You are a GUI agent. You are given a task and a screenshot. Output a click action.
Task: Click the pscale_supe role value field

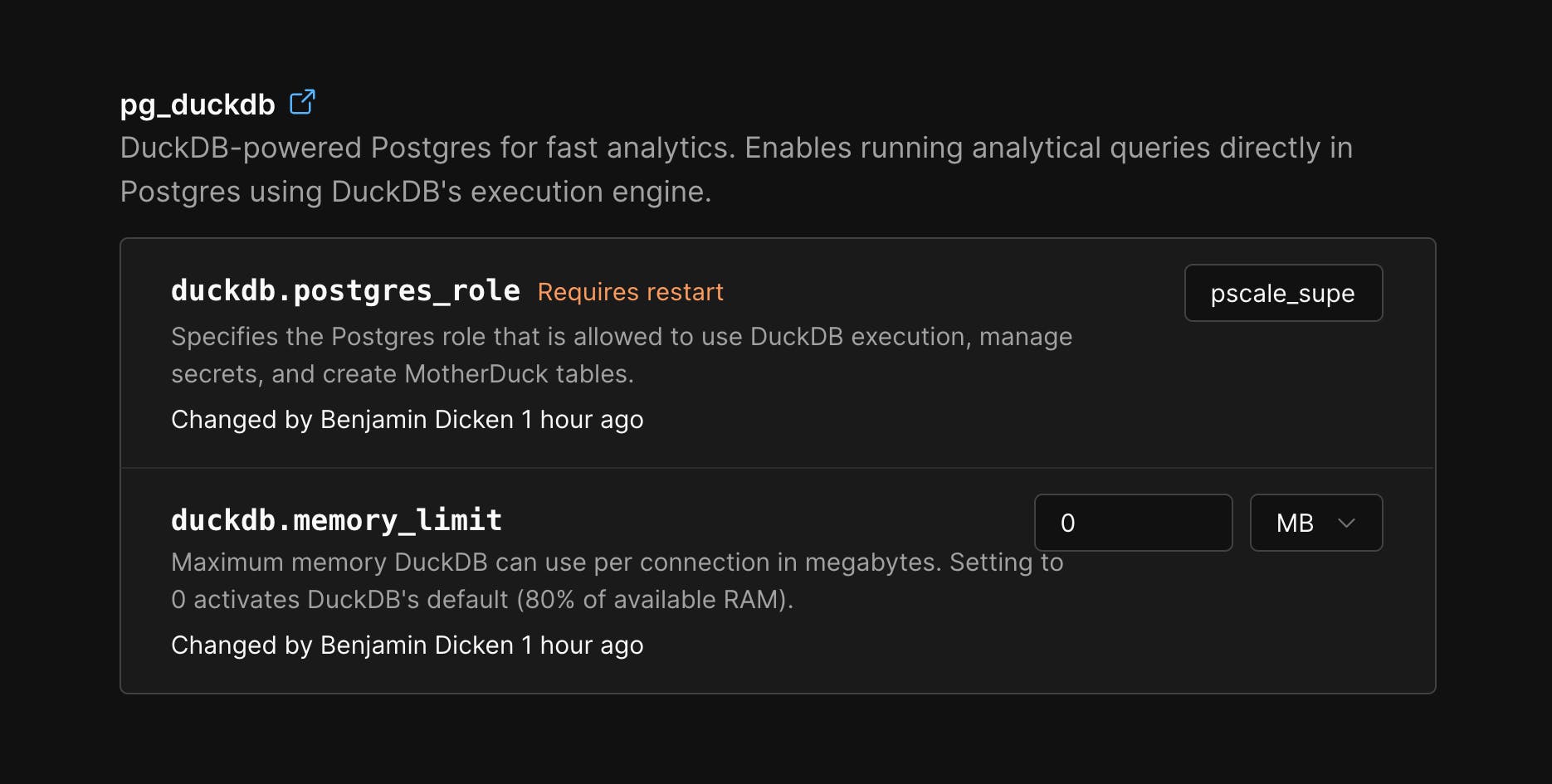click(1283, 293)
